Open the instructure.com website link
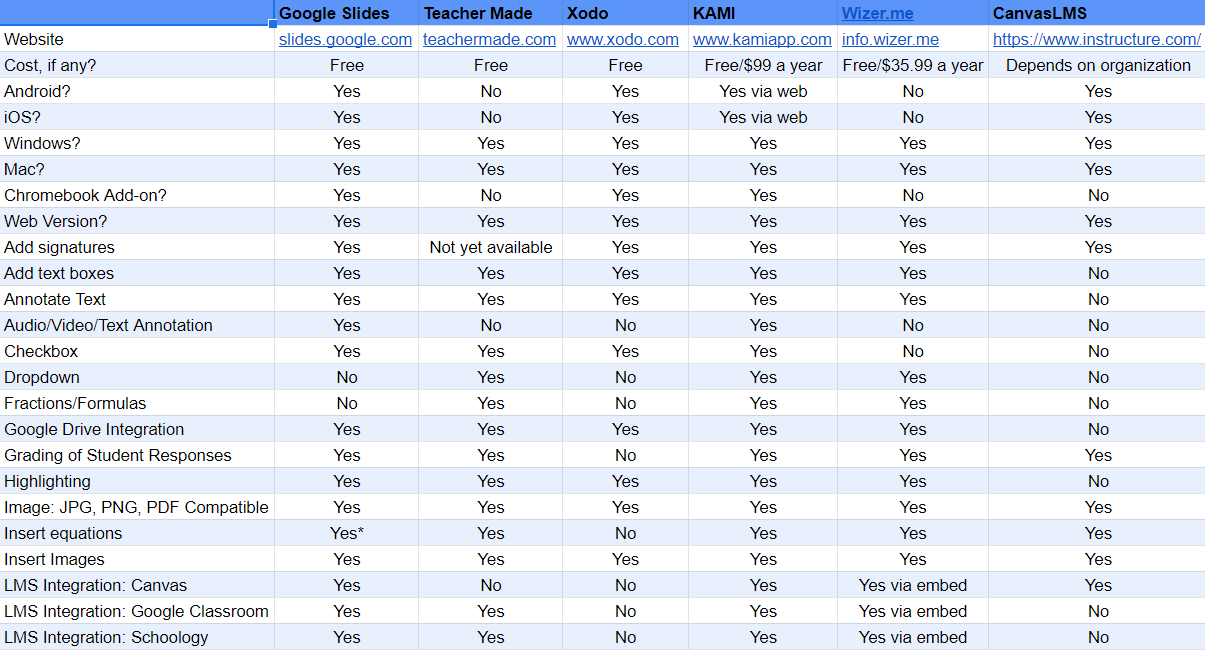Image resolution: width=1205 pixels, height=650 pixels. click(x=1097, y=39)
